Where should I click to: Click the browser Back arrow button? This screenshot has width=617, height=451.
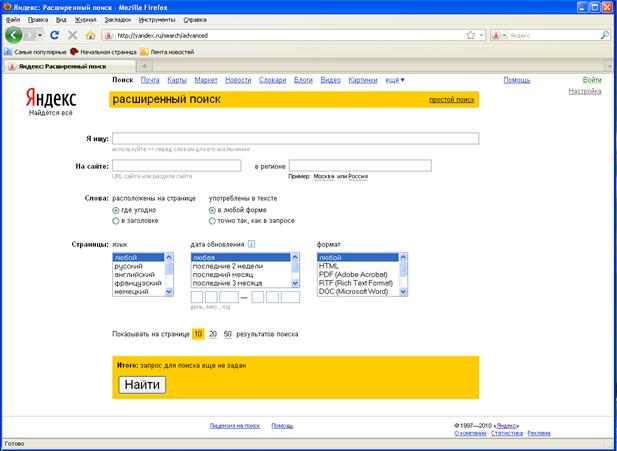pyautogui.click(x=15, y=34)
